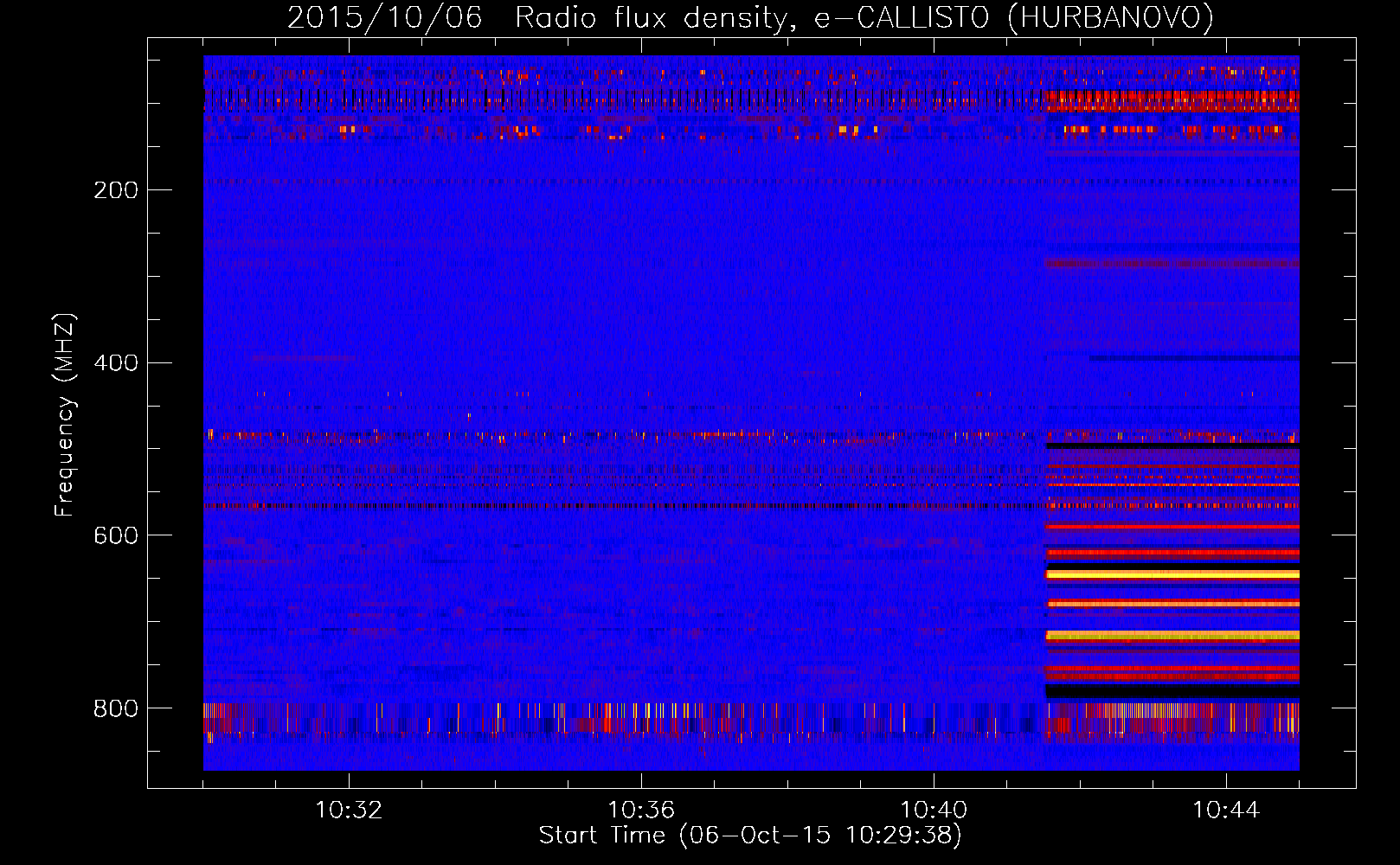
Task: Click the 400 frequency tick label
Action: click(x=116, y=362)
